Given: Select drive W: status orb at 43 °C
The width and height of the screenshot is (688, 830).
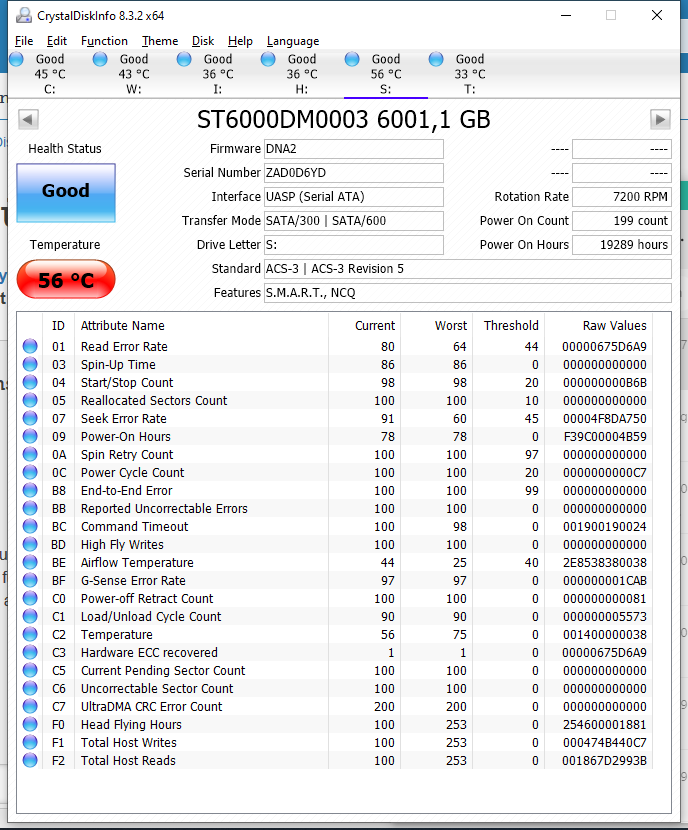Looking at the screenshot, I should pos(100,60).
